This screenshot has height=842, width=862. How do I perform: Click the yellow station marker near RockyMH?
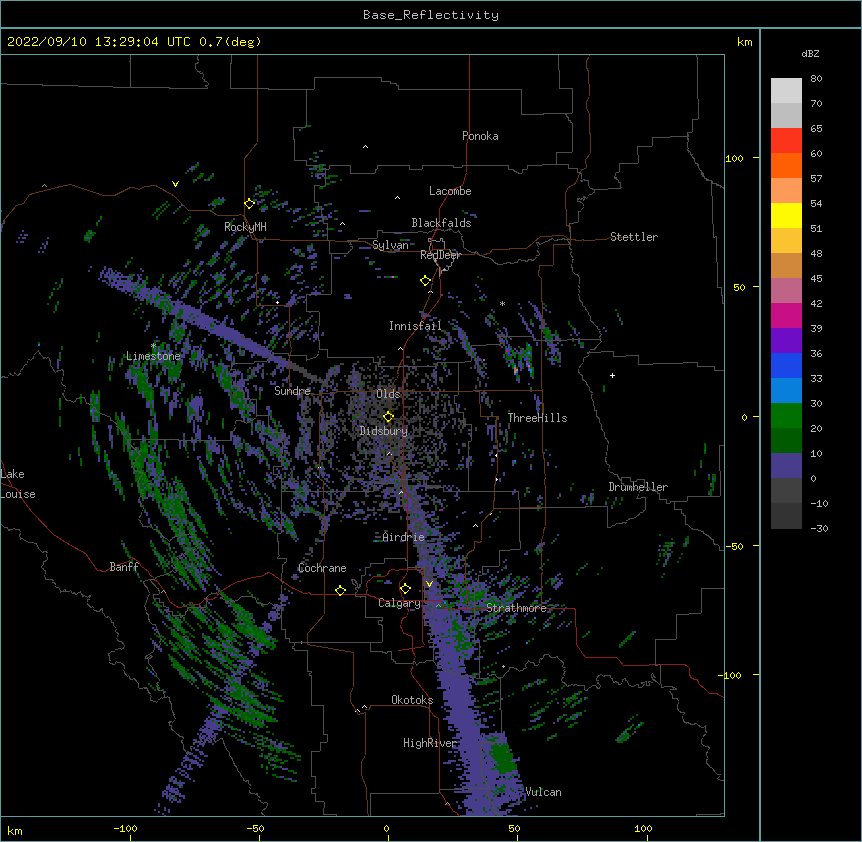(249, 203)
